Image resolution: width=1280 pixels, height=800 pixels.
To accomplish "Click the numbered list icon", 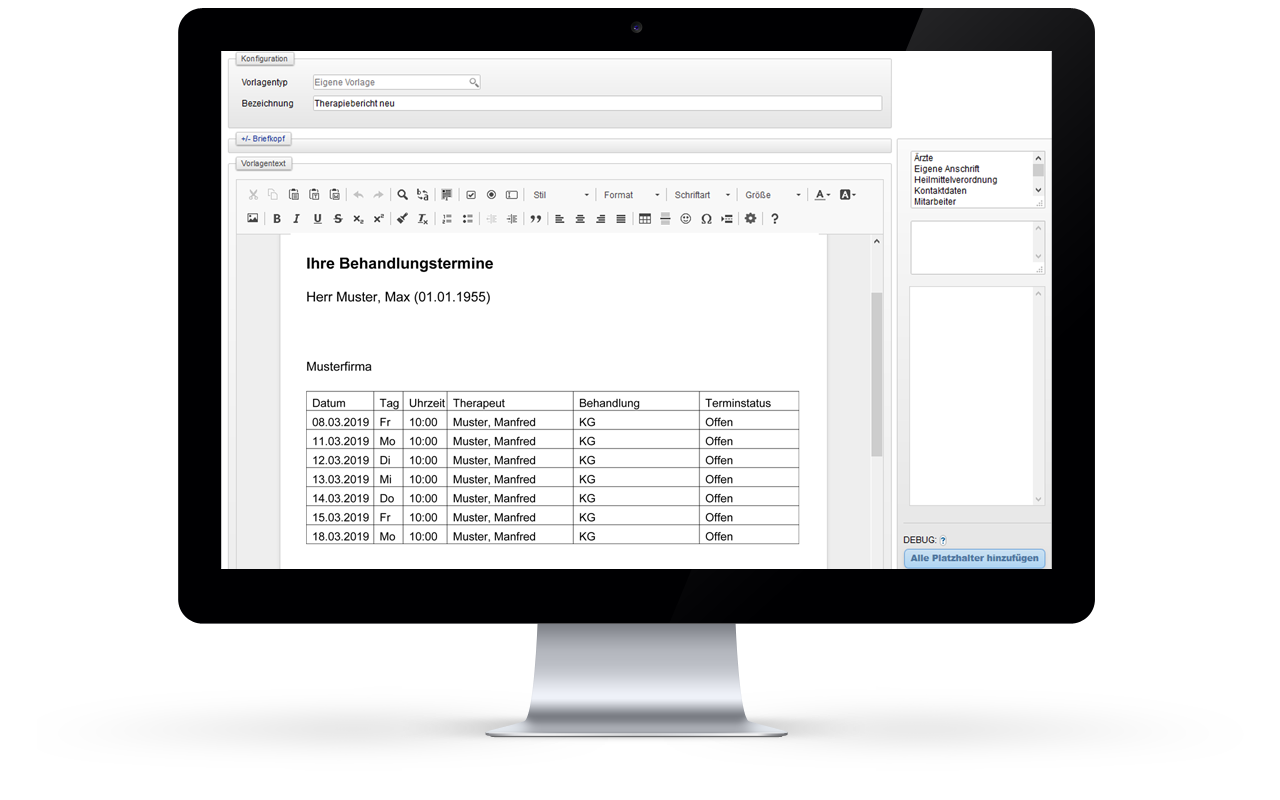I will click(447, 219).
